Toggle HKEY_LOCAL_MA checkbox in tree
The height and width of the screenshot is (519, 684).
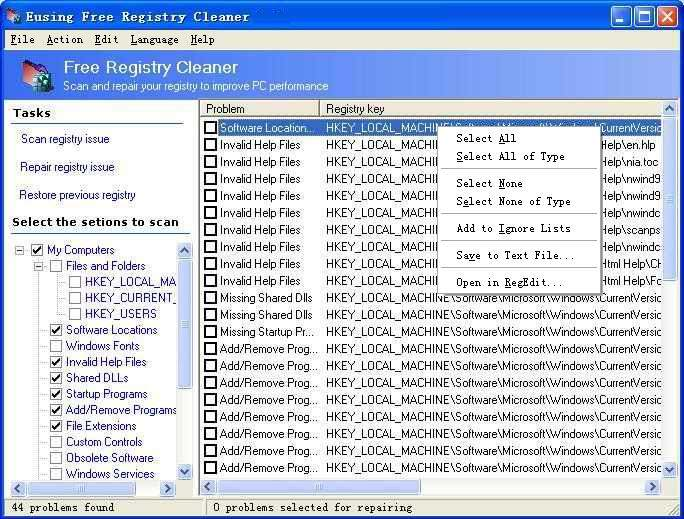tap(75, 282)
